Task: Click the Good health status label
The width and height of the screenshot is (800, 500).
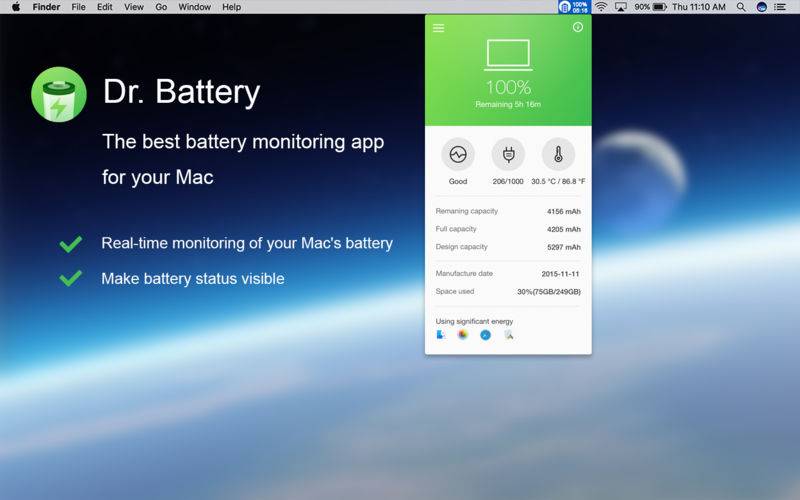Action: 458,181
